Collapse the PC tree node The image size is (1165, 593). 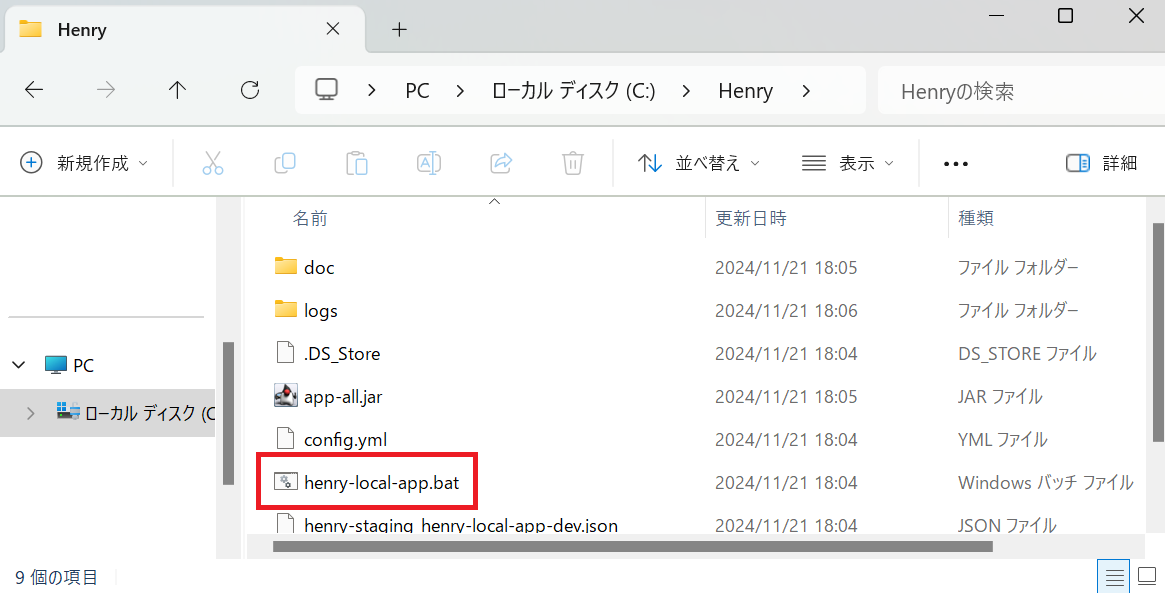tap(19, 365)
